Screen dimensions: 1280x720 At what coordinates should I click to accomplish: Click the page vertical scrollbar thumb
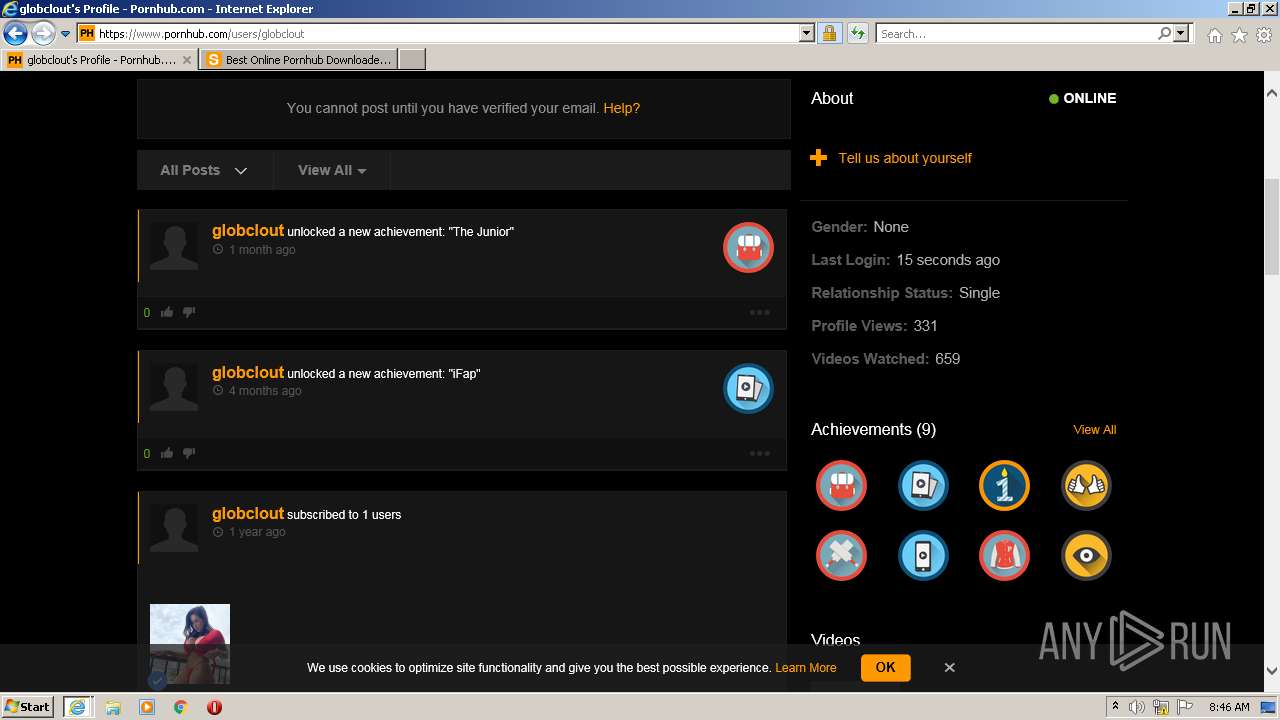click(1272, 226)
